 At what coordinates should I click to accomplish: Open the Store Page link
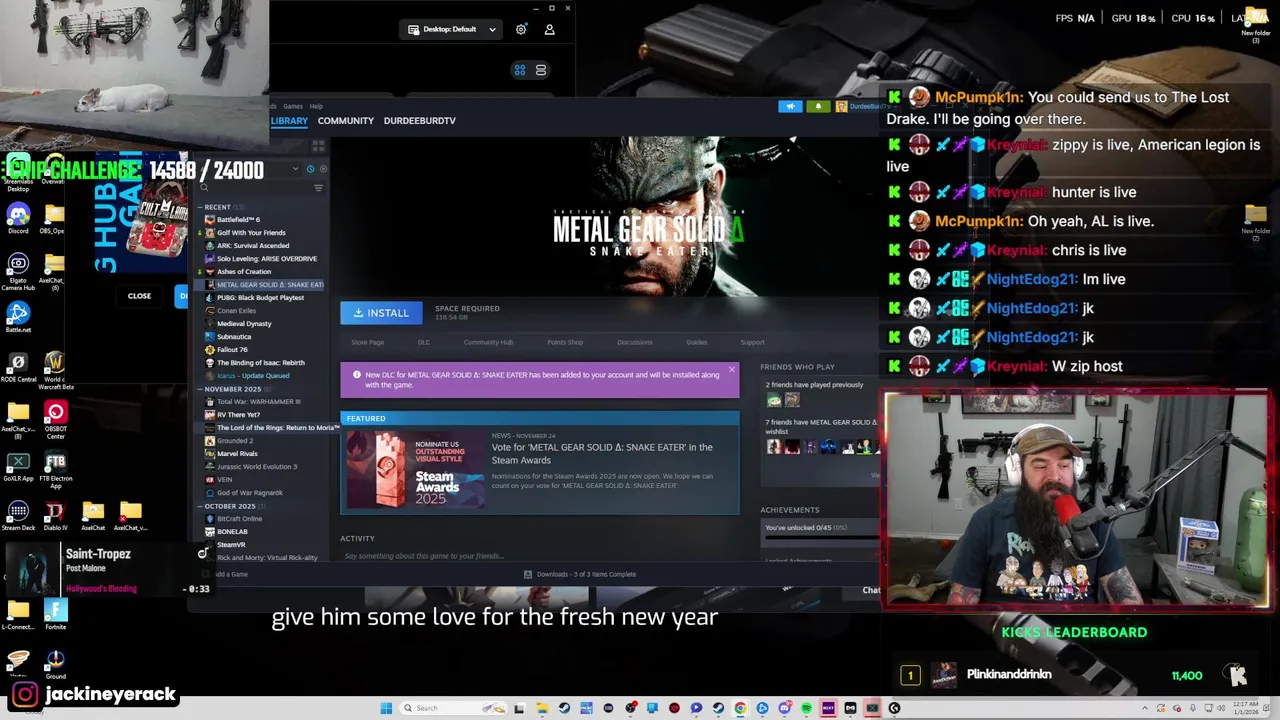[x=367, y=343]
